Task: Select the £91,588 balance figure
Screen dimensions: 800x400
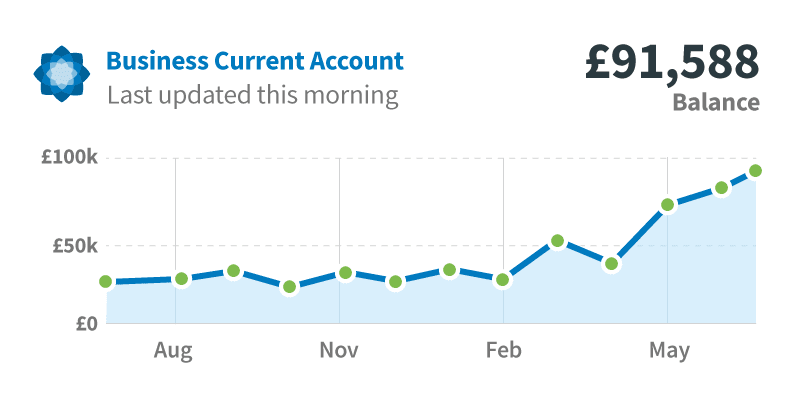Action: click(x=672, y=62)
